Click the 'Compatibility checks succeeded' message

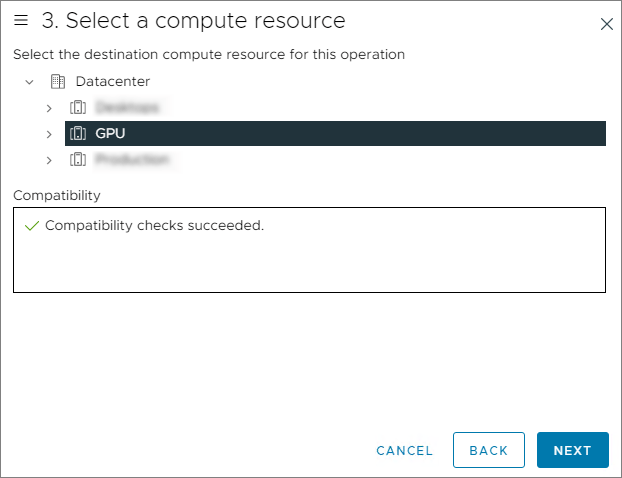click(154, 226)
